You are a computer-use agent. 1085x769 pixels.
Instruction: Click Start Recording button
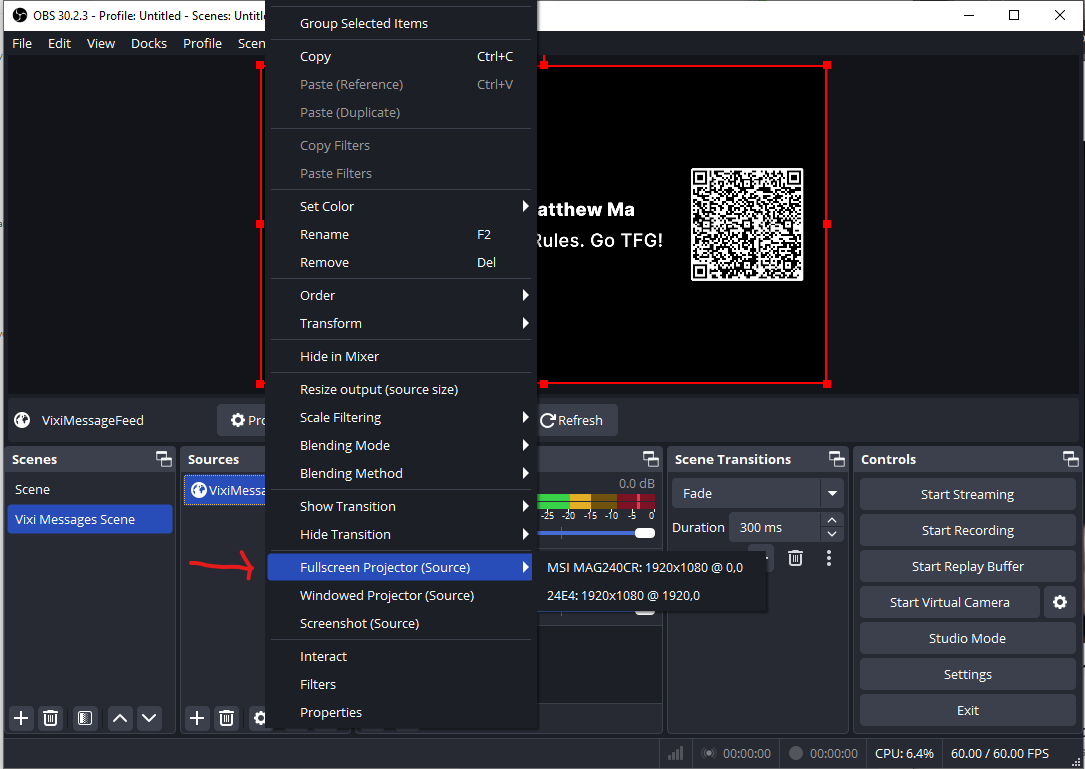tap(967, 530)
